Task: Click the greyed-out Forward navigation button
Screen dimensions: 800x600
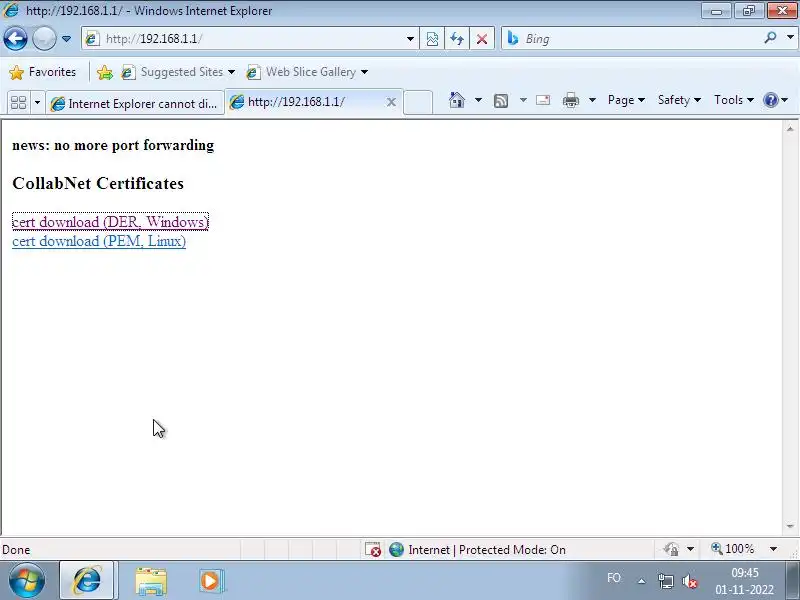Action: (44, 38)
